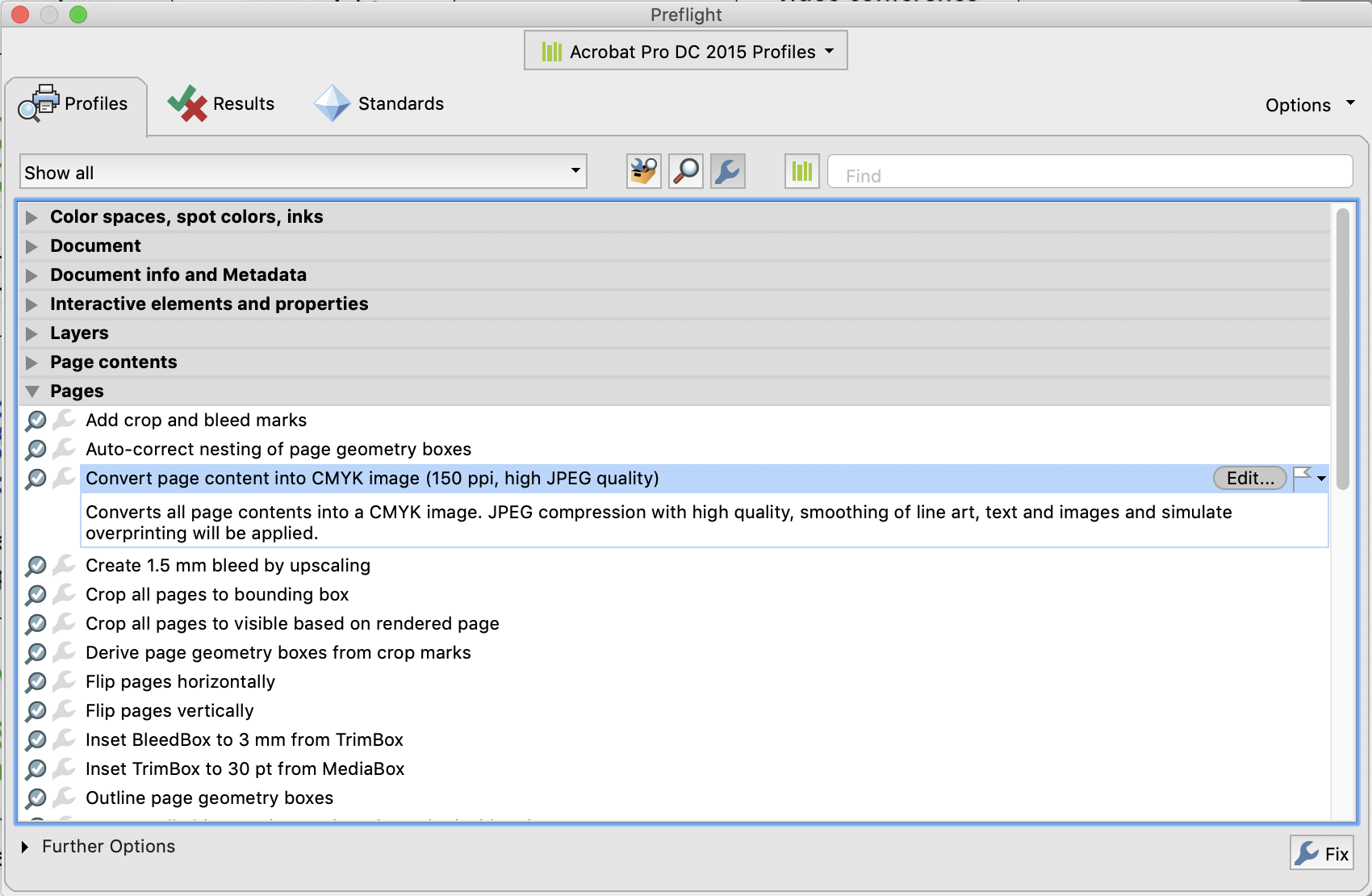Open the Acrobat Pro DC 2015 Profiles dropdown

click(684, 50)
